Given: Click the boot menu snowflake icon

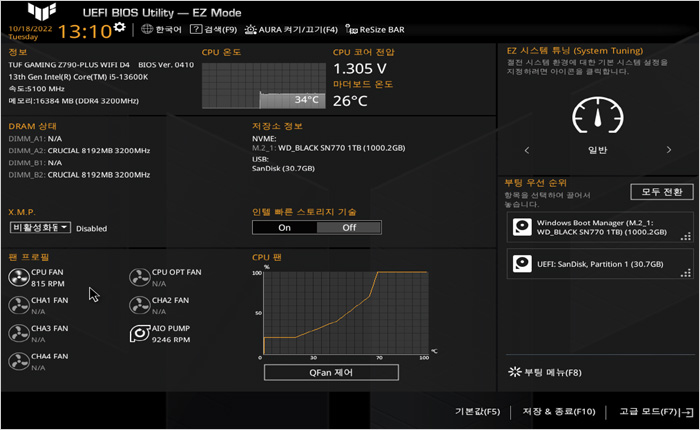Looking at the screenshot, I should coord(515,372).
